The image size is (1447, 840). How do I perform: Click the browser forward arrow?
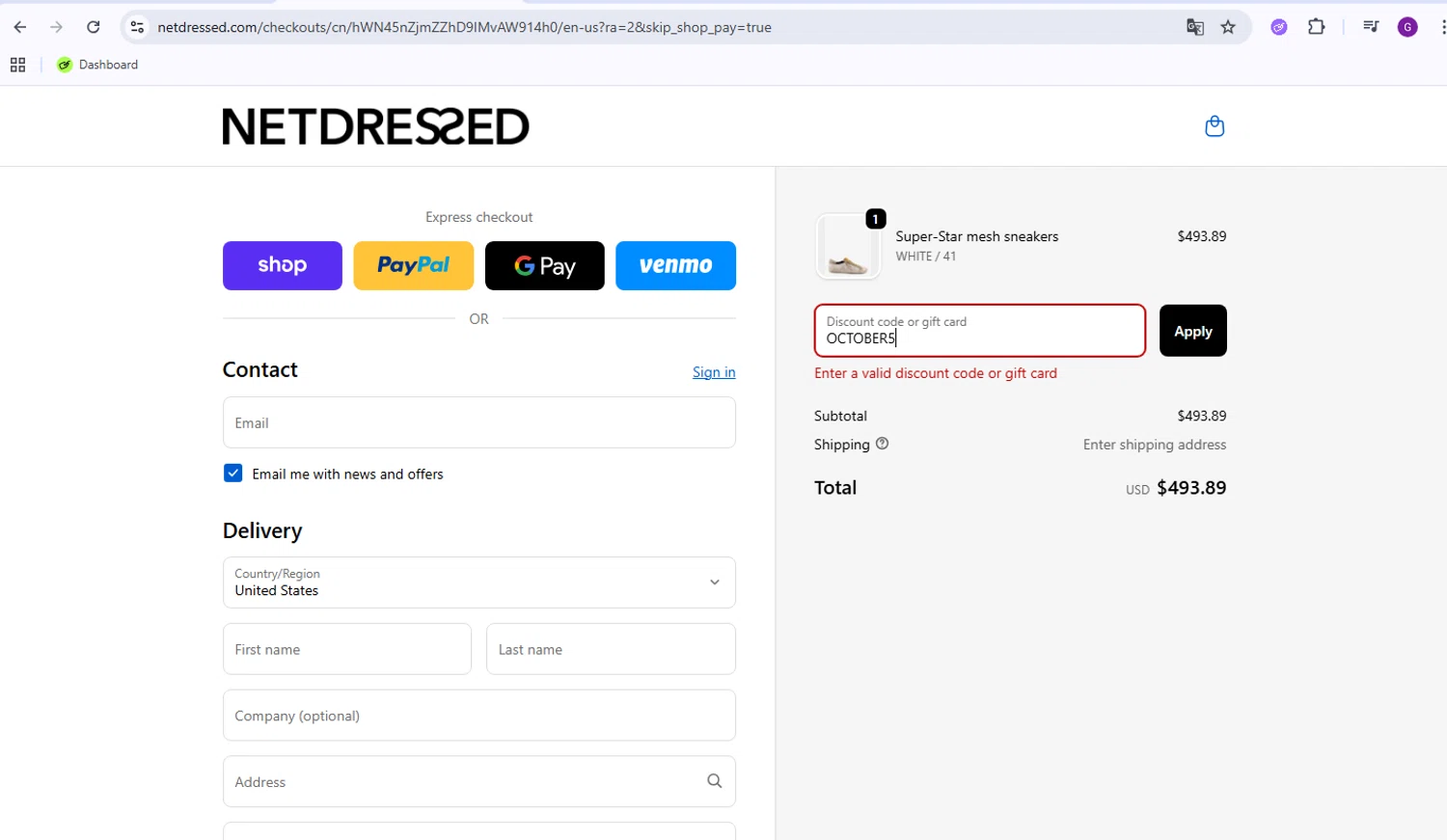[x=56, y=27]
